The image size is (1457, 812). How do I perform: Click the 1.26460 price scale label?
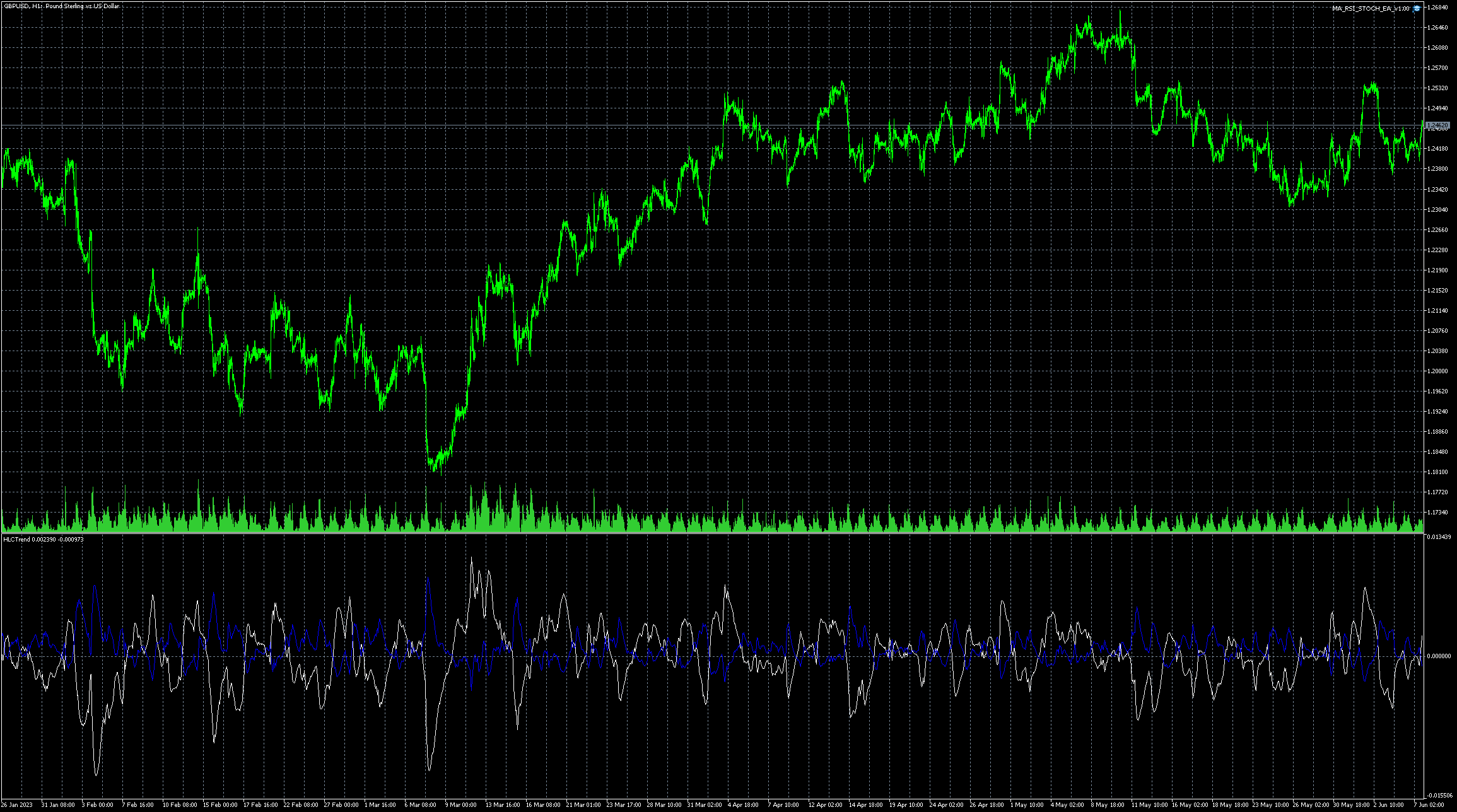pos(1437,28)
